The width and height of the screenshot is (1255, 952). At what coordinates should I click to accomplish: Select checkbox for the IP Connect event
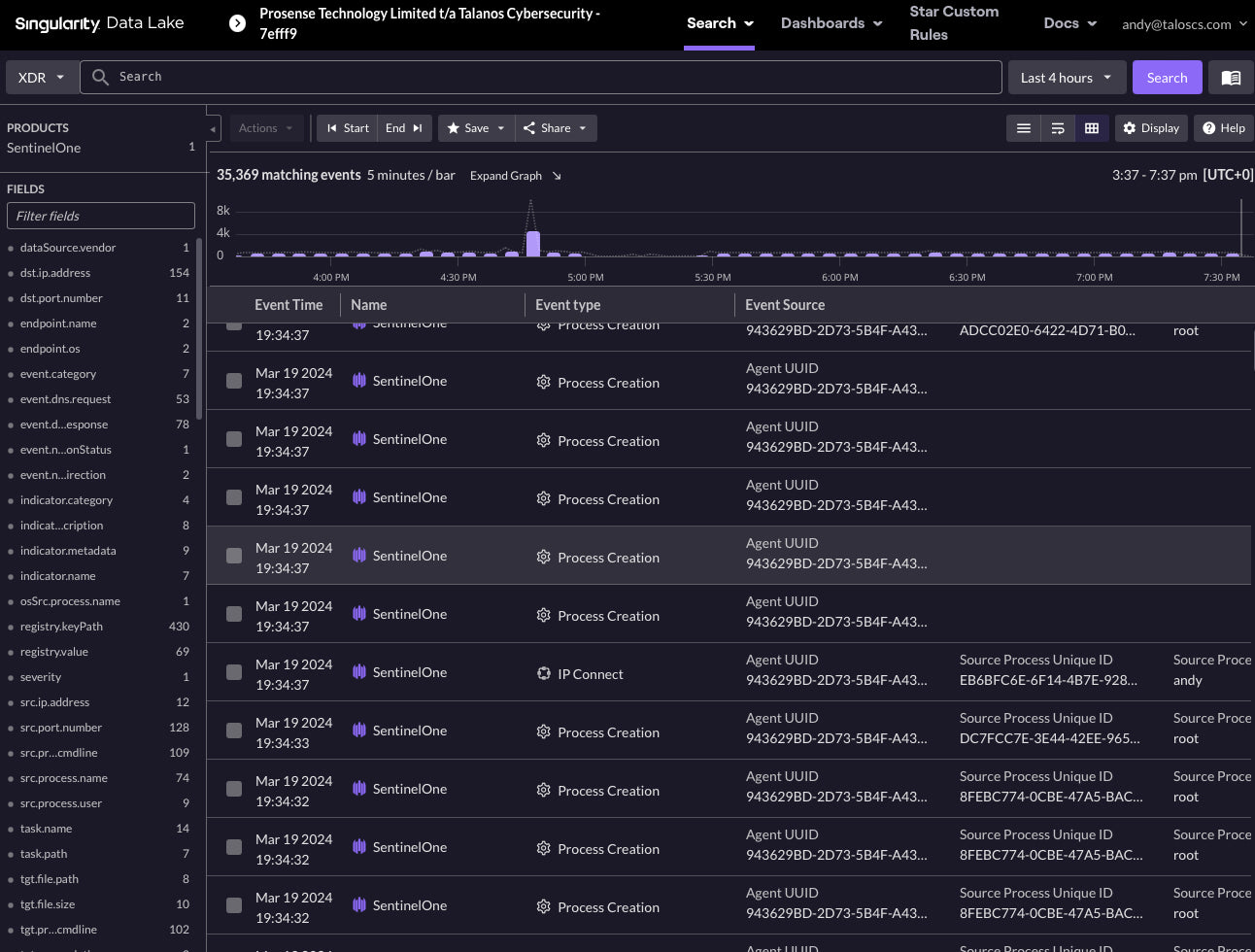[234, 672]
